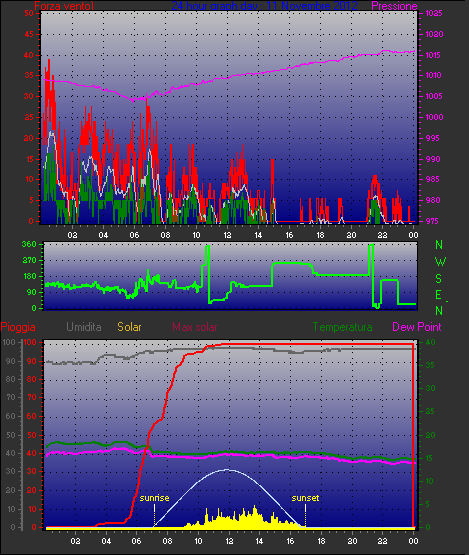469x555 pixels.
Task: Click the green 'Temperatura' legend label
Action: pyautogui.click(x=342, y=327)
